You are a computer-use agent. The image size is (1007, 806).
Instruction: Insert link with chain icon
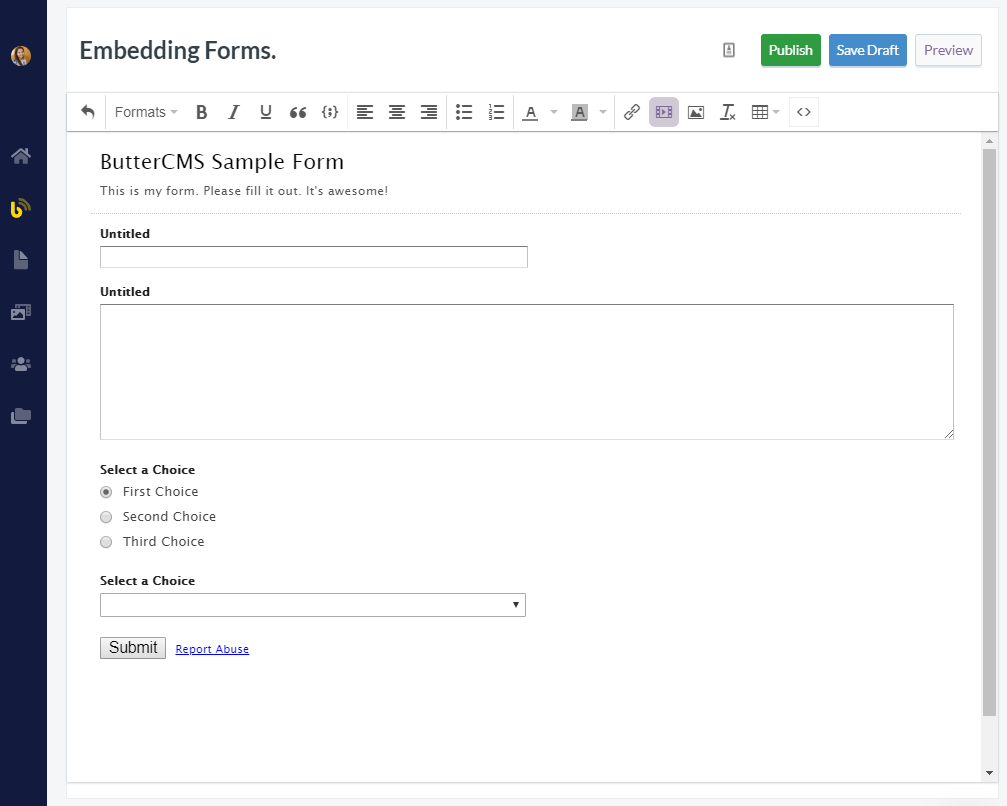[x=632, y=112]
